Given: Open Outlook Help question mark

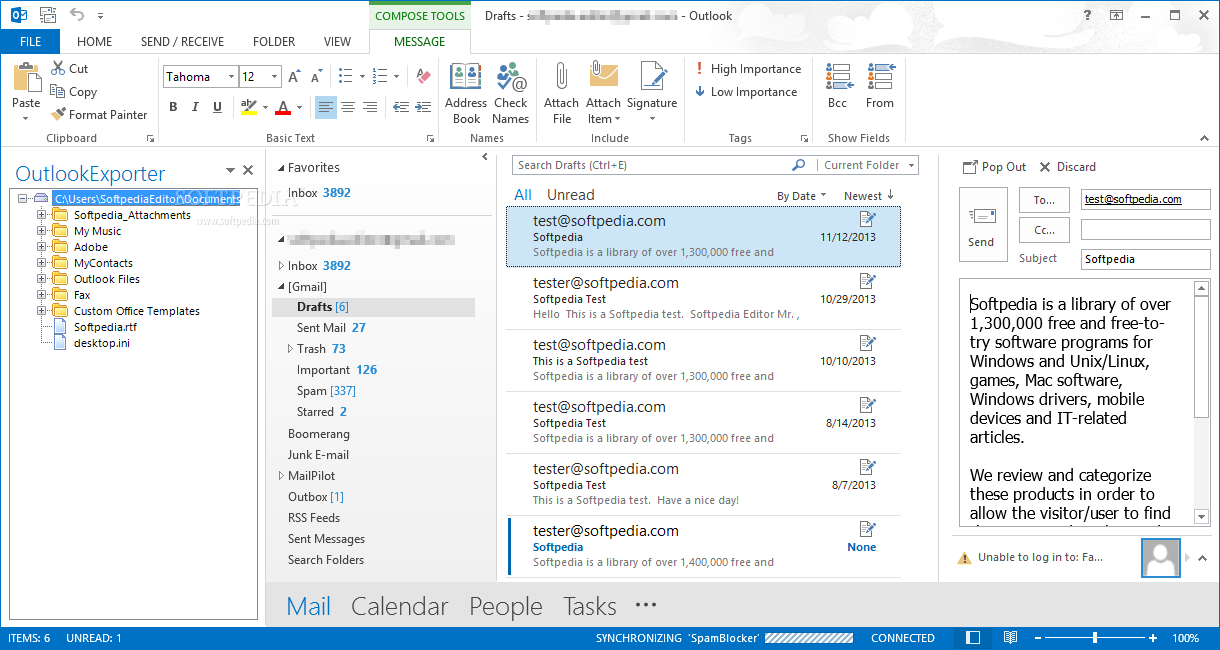Looking at the screenshot, I should (1087, 15).
